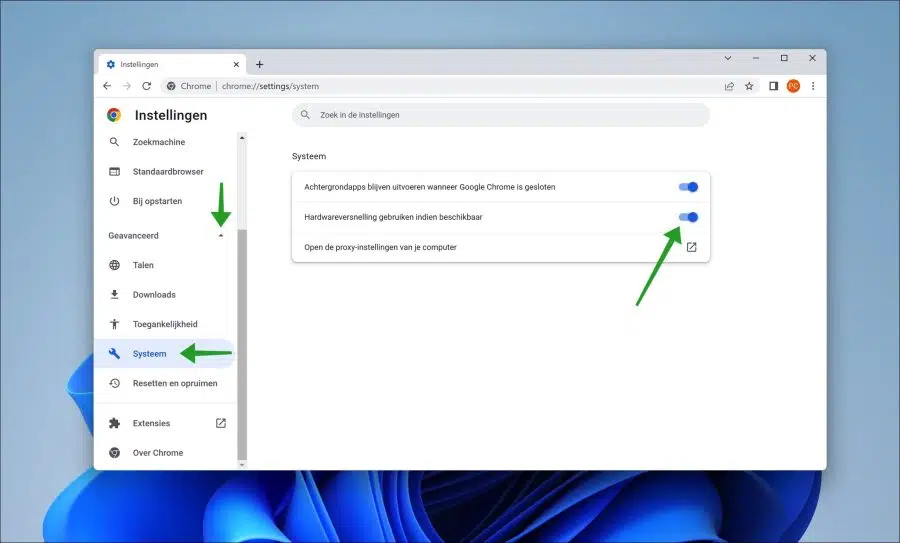Click the external link icon beside Extensies
This screenshot has width=900, height=543.
point(221,423)
